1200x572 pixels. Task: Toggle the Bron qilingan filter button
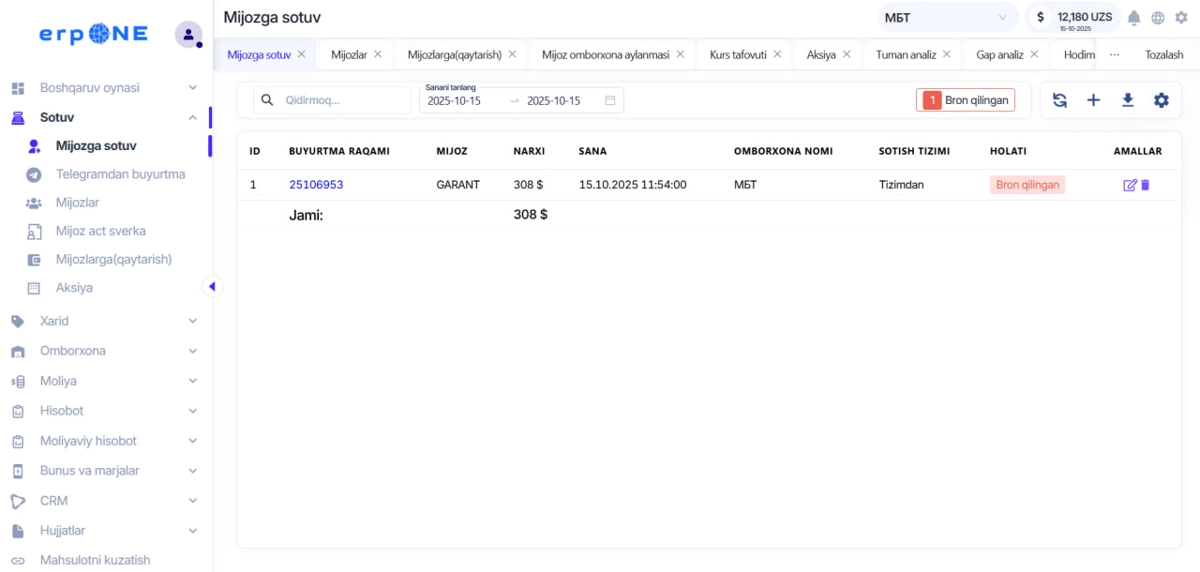tap(965, 100)
